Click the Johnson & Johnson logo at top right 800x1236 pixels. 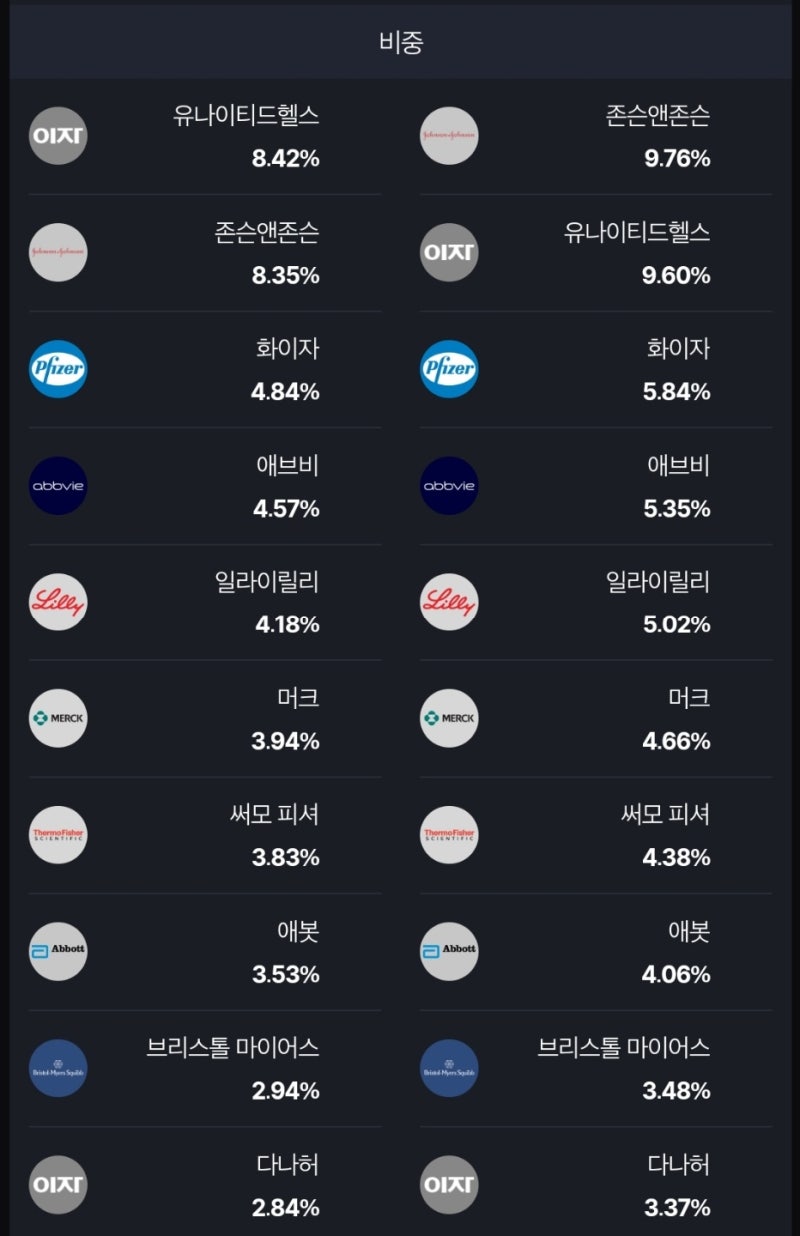pyautogui.click(x=448, y=136)
